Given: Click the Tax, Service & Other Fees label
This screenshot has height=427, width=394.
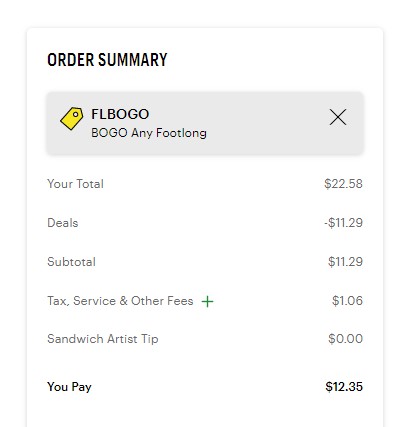Looking at the screenshot, I should (120, 301).
